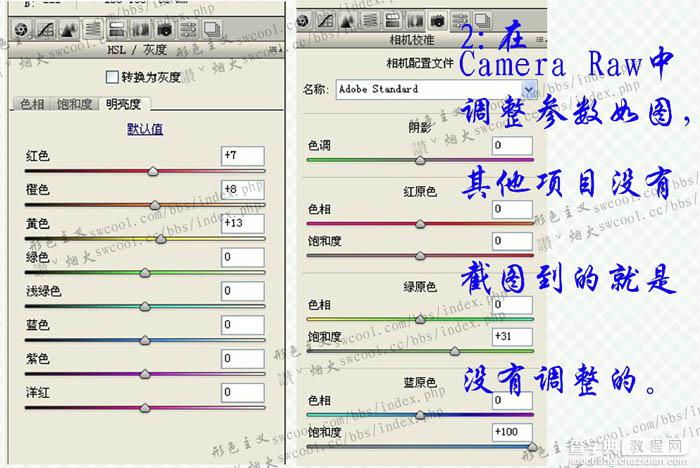Image resolution: width=700 pixels, height=468 pixels.
Task: Open Presets icon in 相机校准 panel toolbar
Action: 461,20
